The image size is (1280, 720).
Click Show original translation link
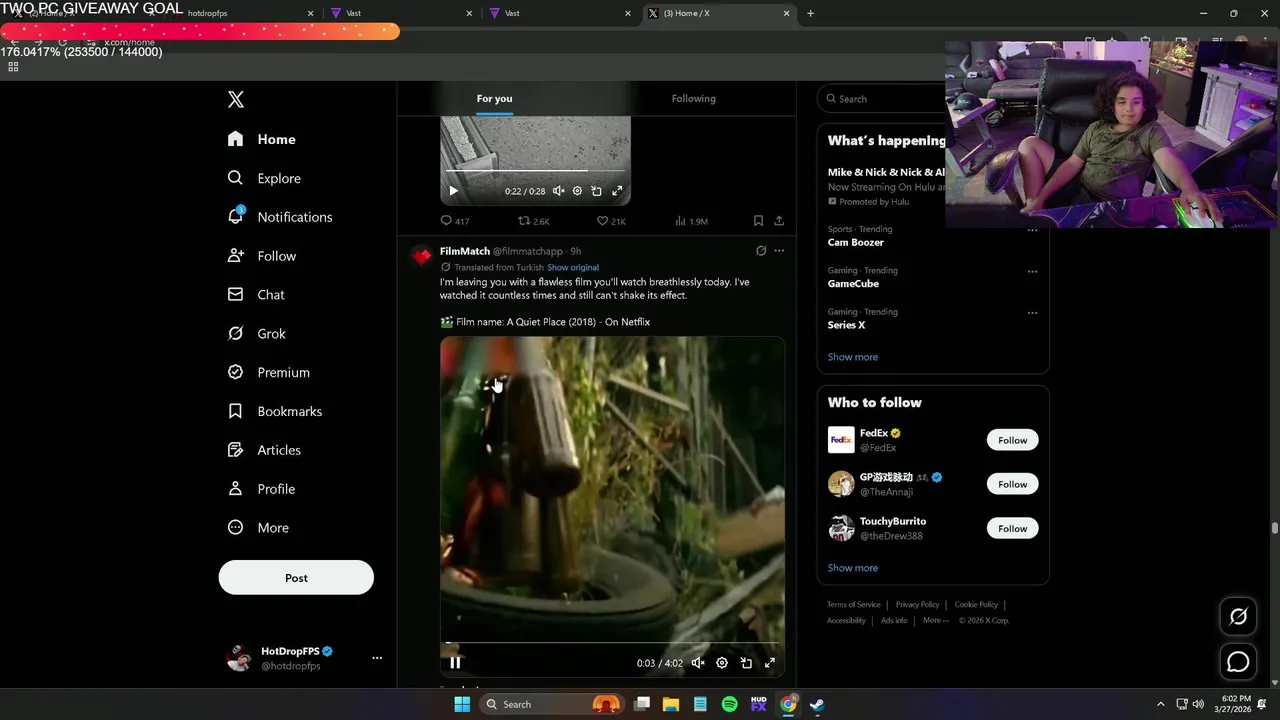573,267
